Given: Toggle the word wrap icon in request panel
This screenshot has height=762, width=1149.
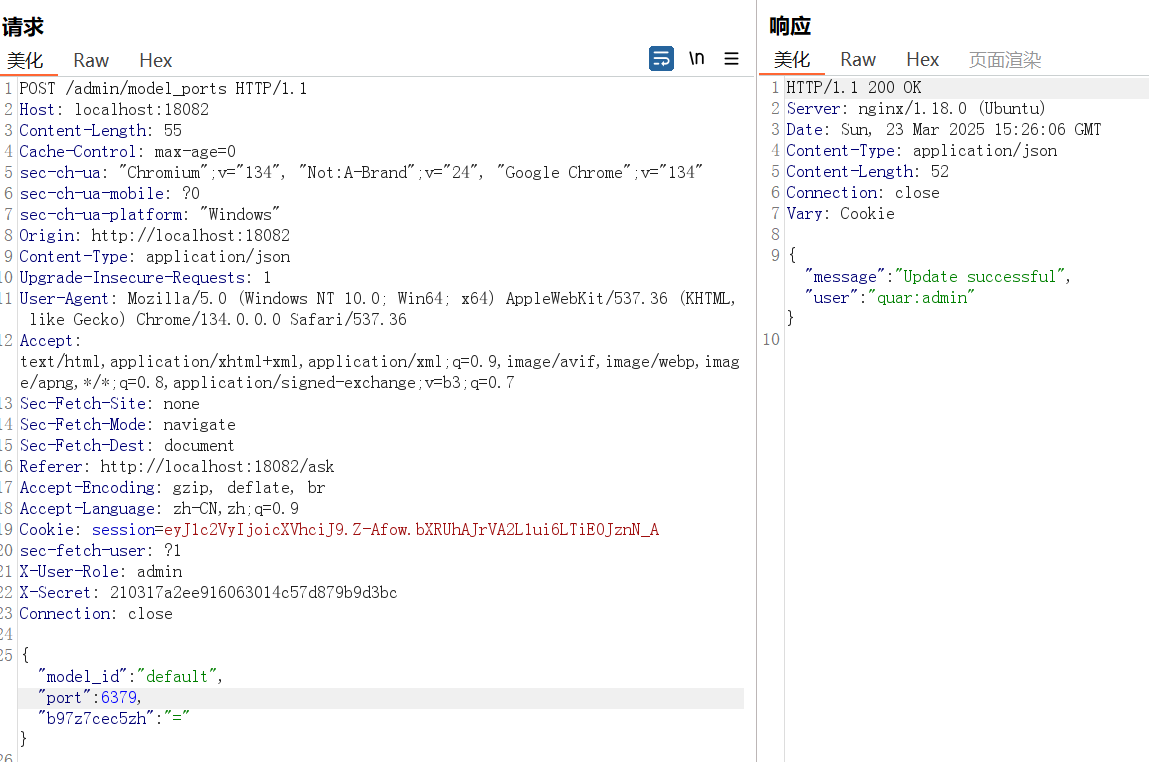Looking at the screenshot, I should click(661, 59).
